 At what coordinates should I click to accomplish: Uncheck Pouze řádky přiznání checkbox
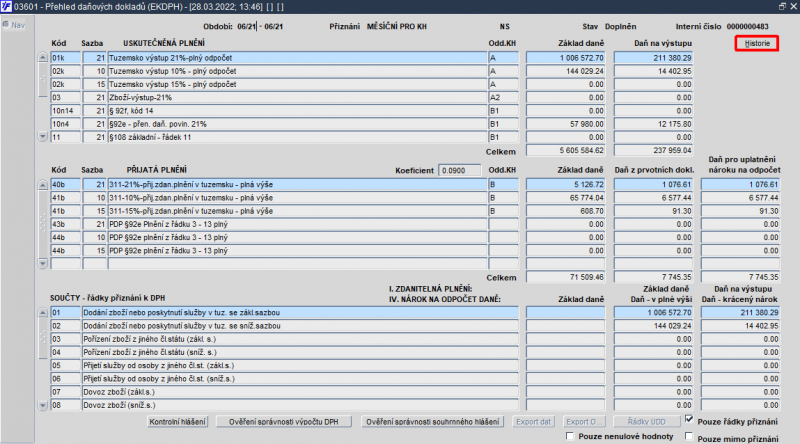click(x=689, y=420)
